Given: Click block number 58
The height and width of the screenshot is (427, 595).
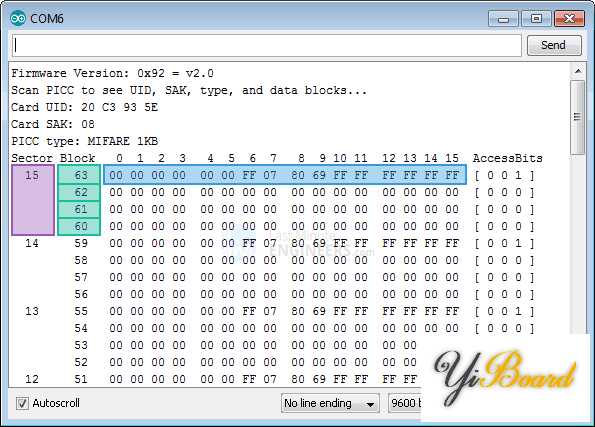Looking at the screenshot, I should (x=81, y=260).
